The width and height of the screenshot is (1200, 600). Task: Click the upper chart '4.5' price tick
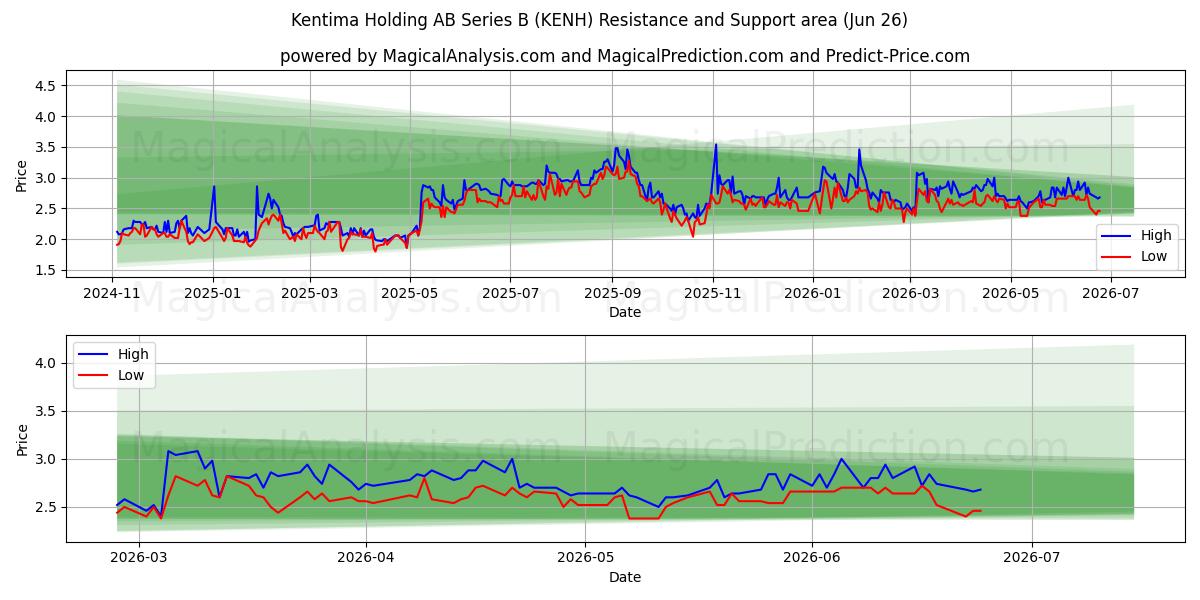[47, 86]
